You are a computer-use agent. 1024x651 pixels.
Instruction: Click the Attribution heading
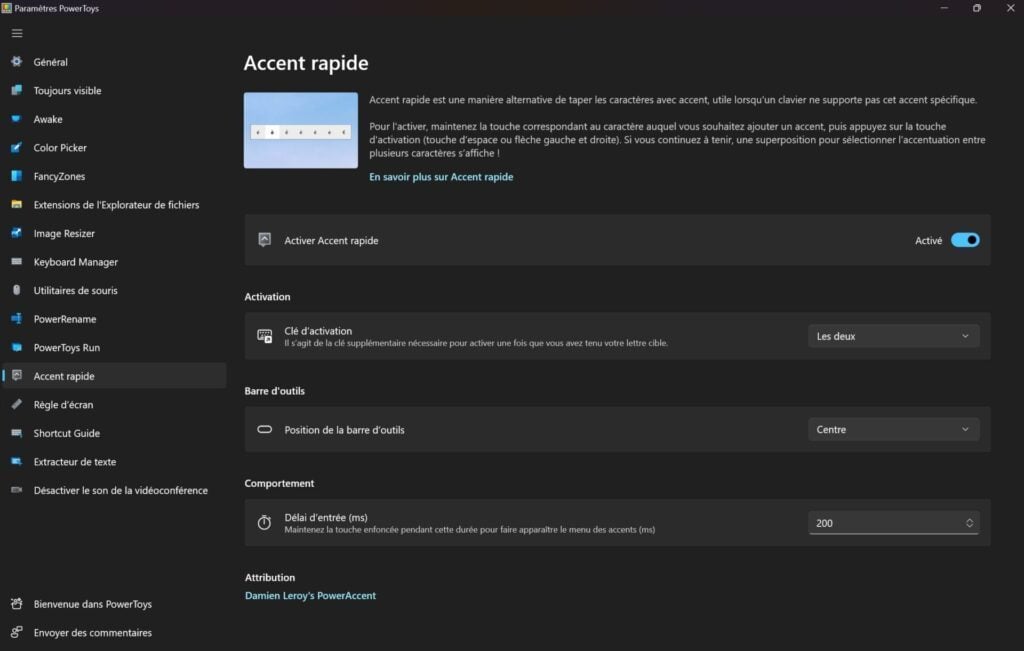[270, 577]
